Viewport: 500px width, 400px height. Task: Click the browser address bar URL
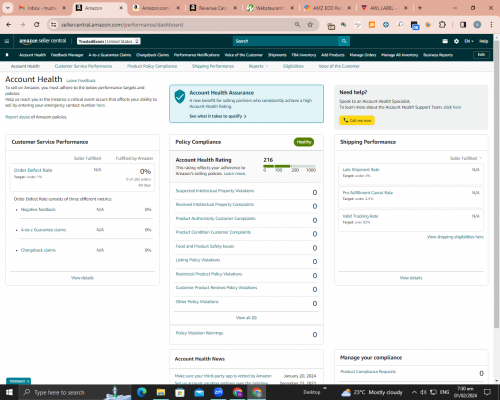pyautogui.click(x=122, y=25)
